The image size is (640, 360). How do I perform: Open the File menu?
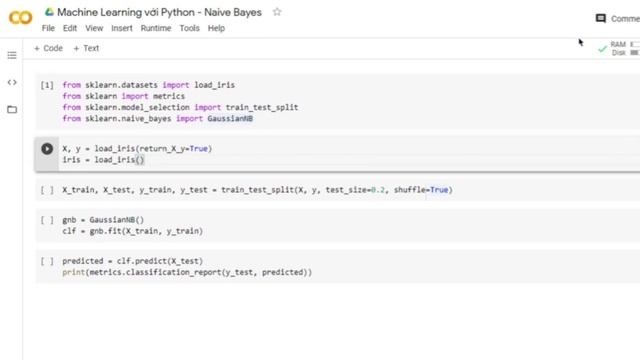[x=48, y=28]
